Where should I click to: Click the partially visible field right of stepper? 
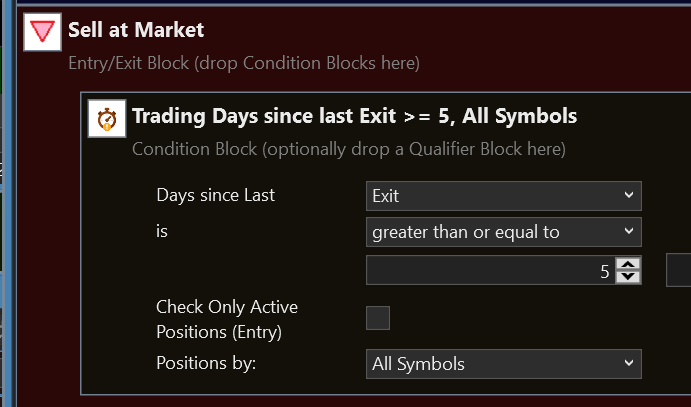(x=679, y=270)
